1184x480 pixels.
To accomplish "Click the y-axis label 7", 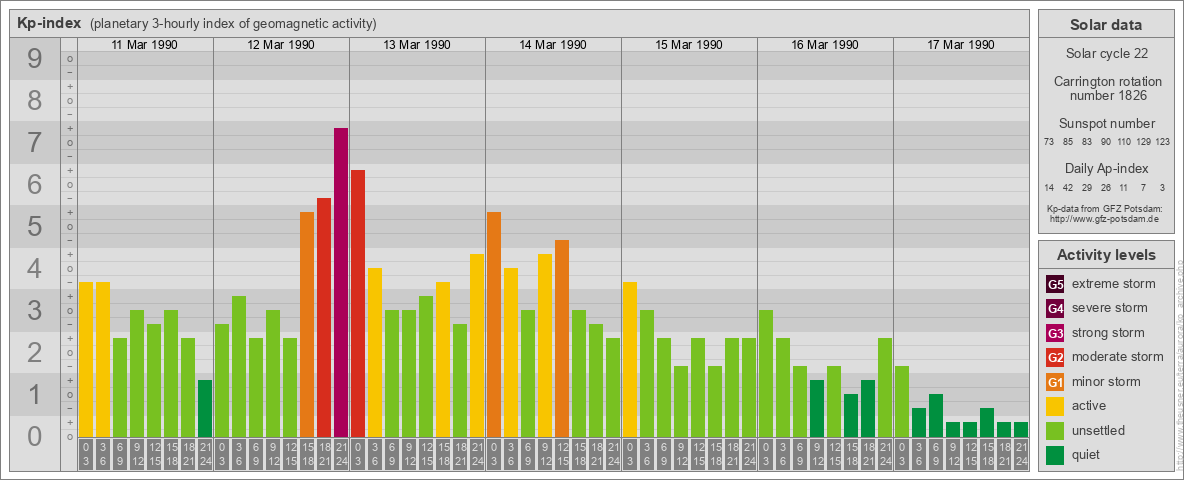I will [35, 143].
